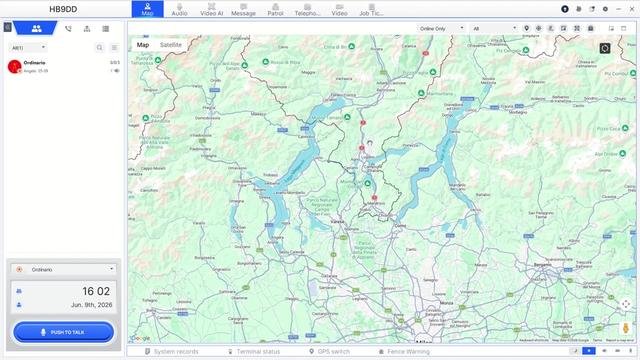Click the area selection frame tool
The height and width of the screenshot is (360, 640).
pos(577,28)
